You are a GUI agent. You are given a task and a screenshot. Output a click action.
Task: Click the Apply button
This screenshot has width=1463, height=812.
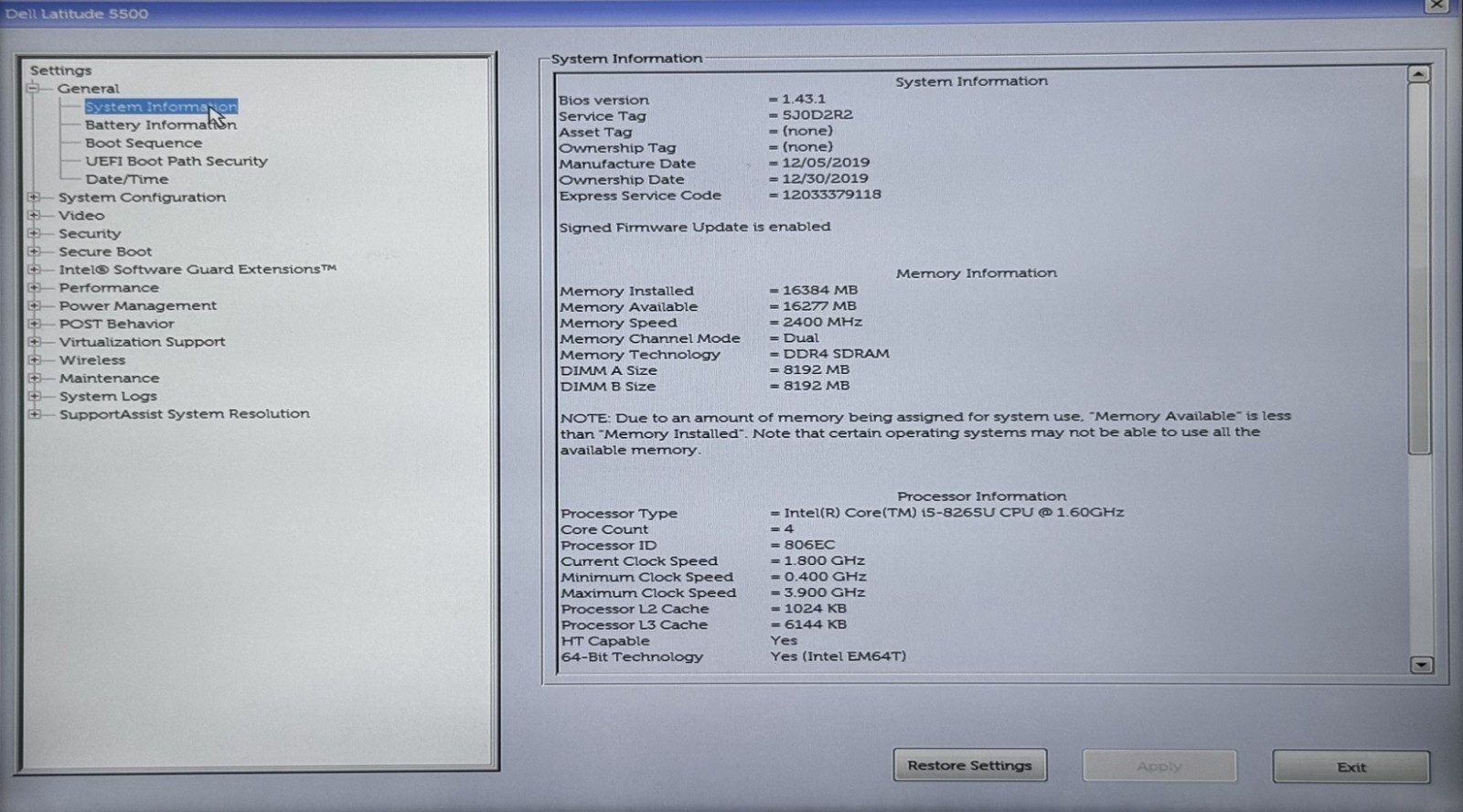[1159, 766]
